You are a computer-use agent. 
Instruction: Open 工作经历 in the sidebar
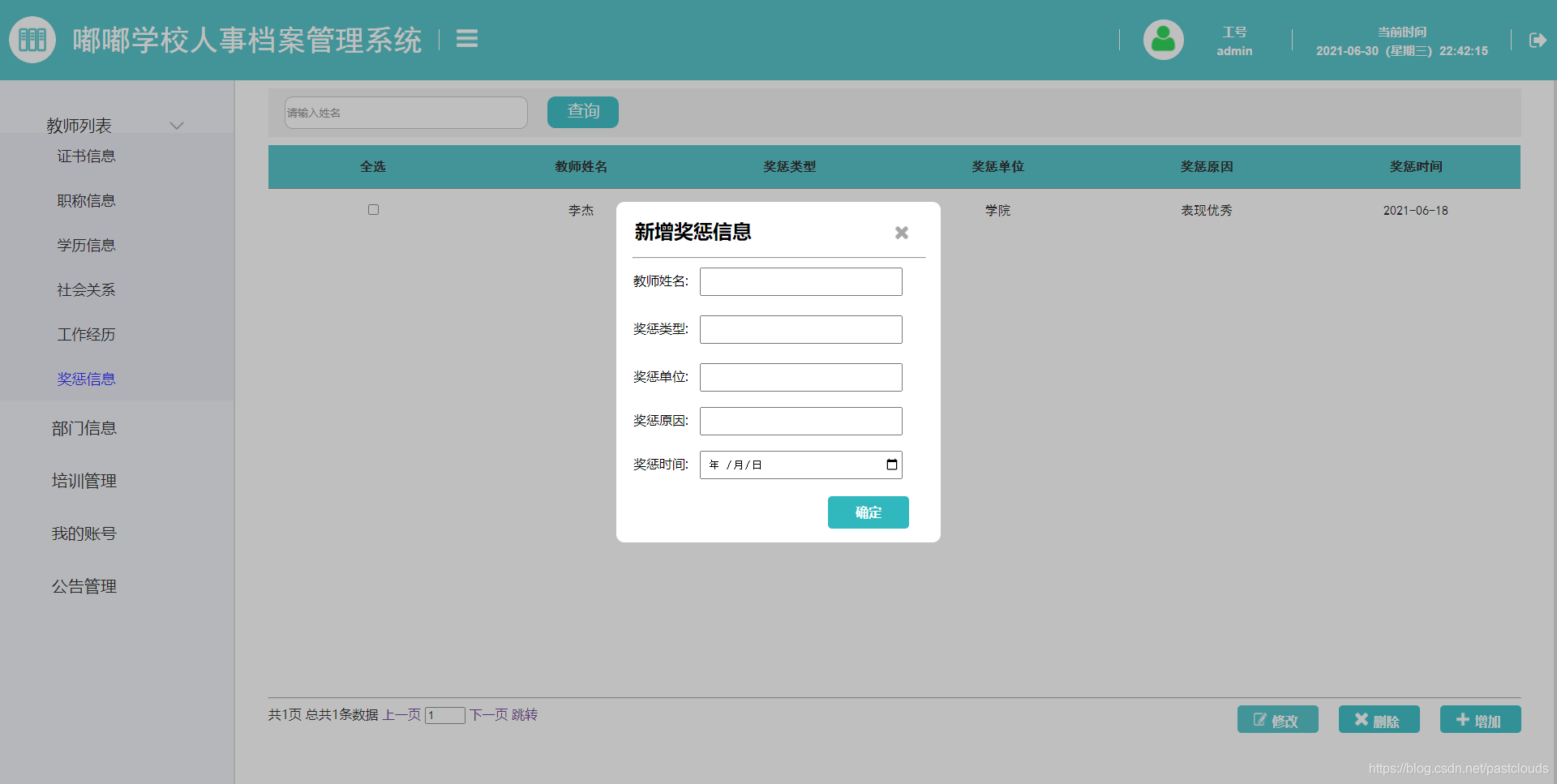[x=86, y=334]
